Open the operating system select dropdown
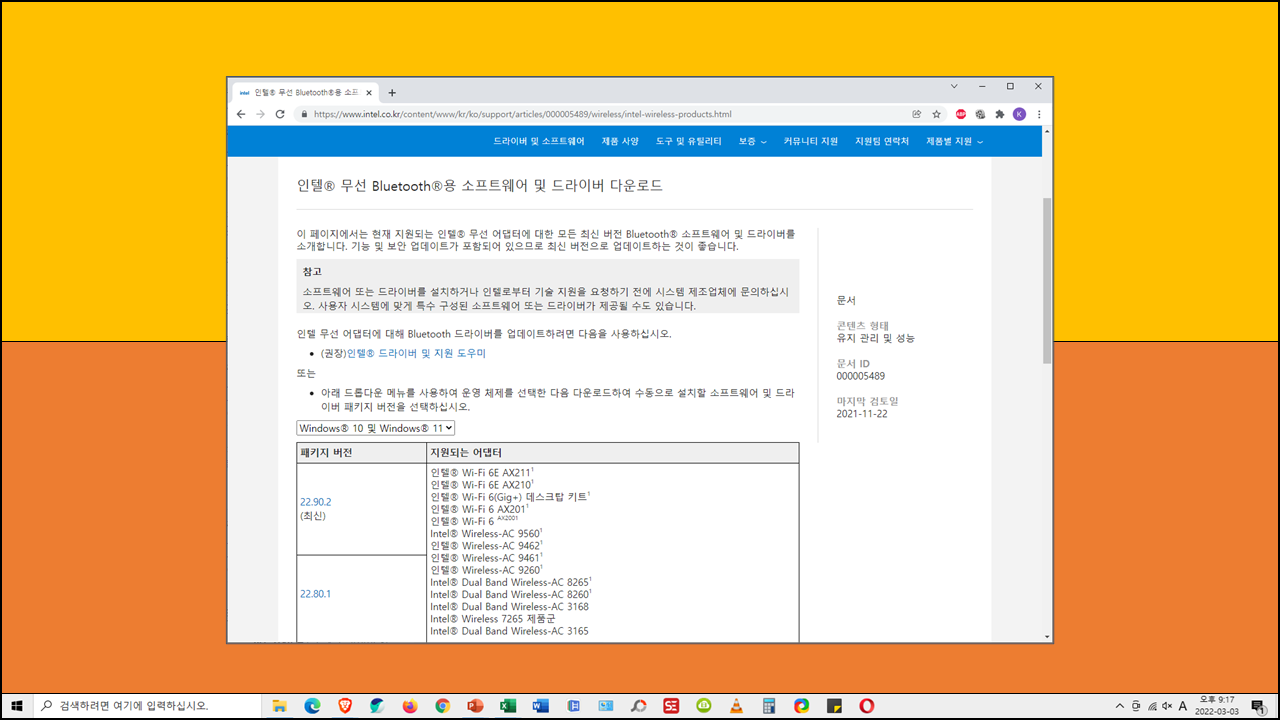1280x720 pixels. pyautogui.click(x=376, y=428)
